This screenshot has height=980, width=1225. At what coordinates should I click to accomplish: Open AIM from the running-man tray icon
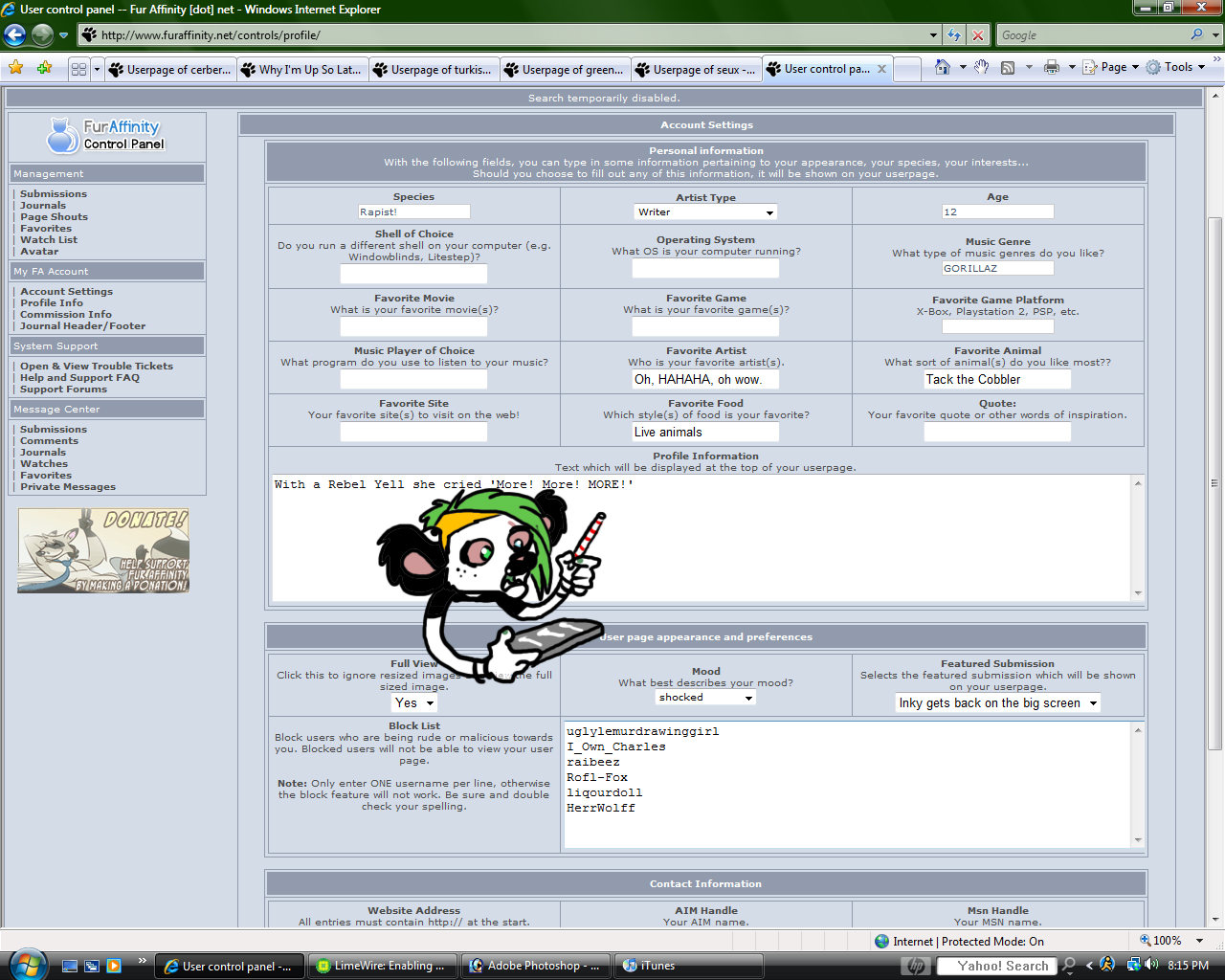point(1107,965)
